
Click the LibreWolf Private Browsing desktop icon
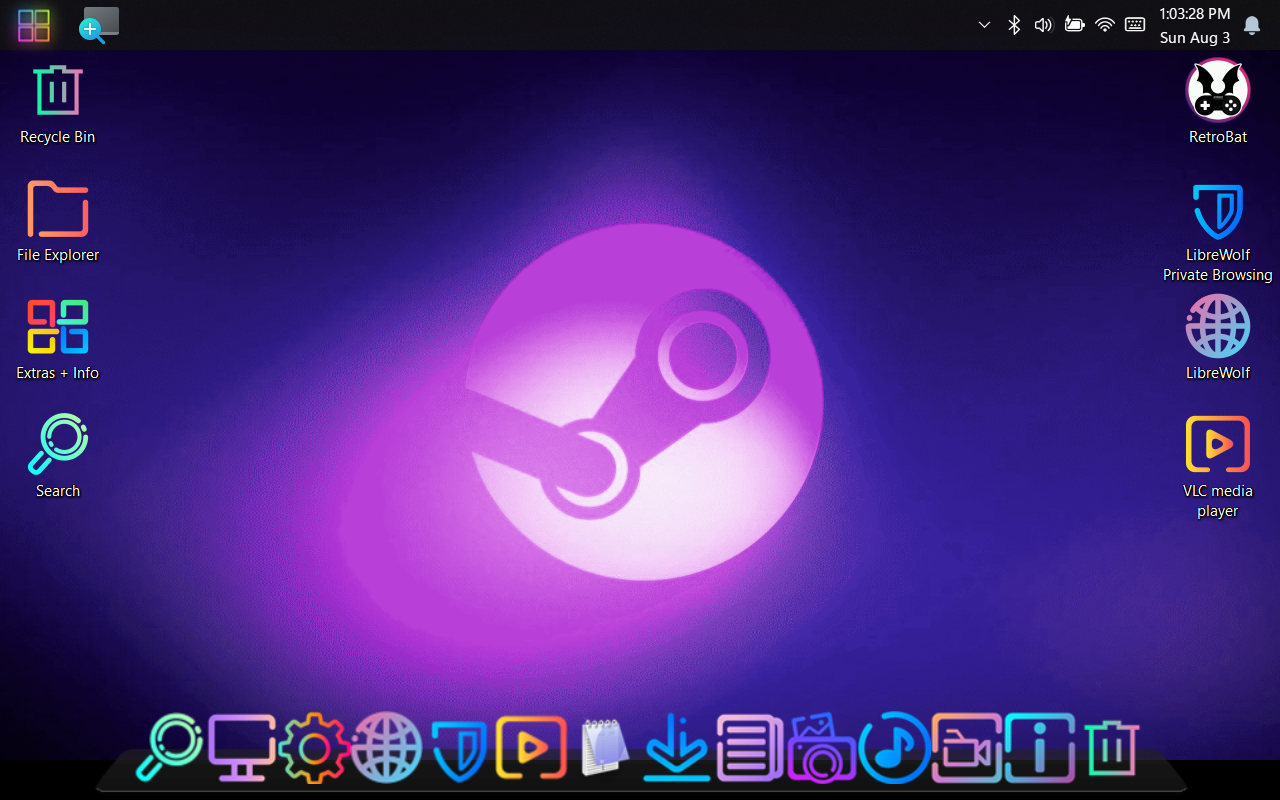[x=1217, y=212]
